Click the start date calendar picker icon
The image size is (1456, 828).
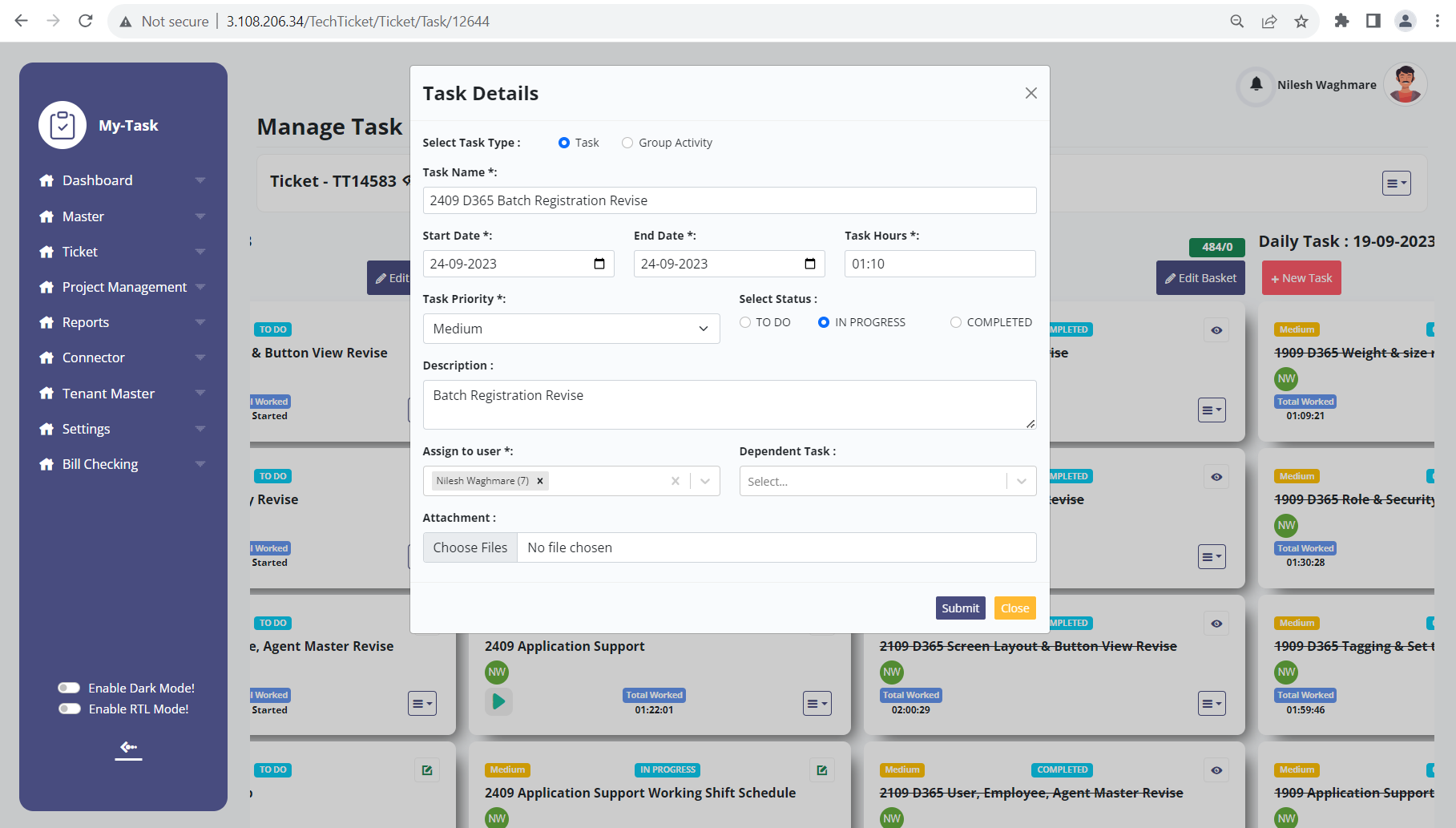(x=599, y=264)
